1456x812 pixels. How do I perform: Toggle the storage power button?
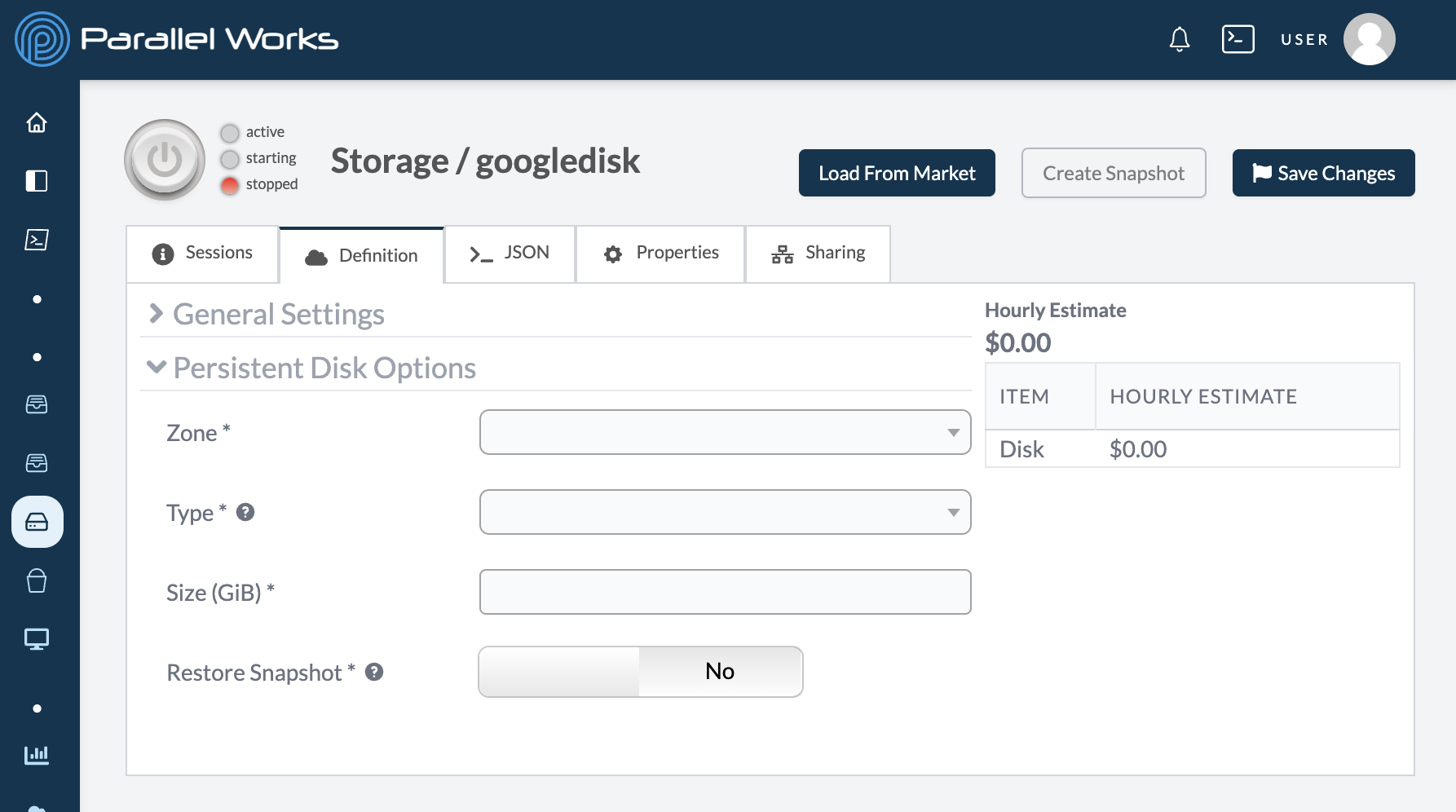click(x=165, y=160)
